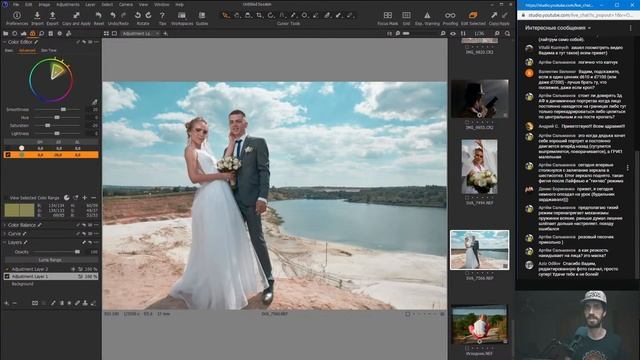Open the Layer menu
640x360 pixels.
(x=90, y=4)
